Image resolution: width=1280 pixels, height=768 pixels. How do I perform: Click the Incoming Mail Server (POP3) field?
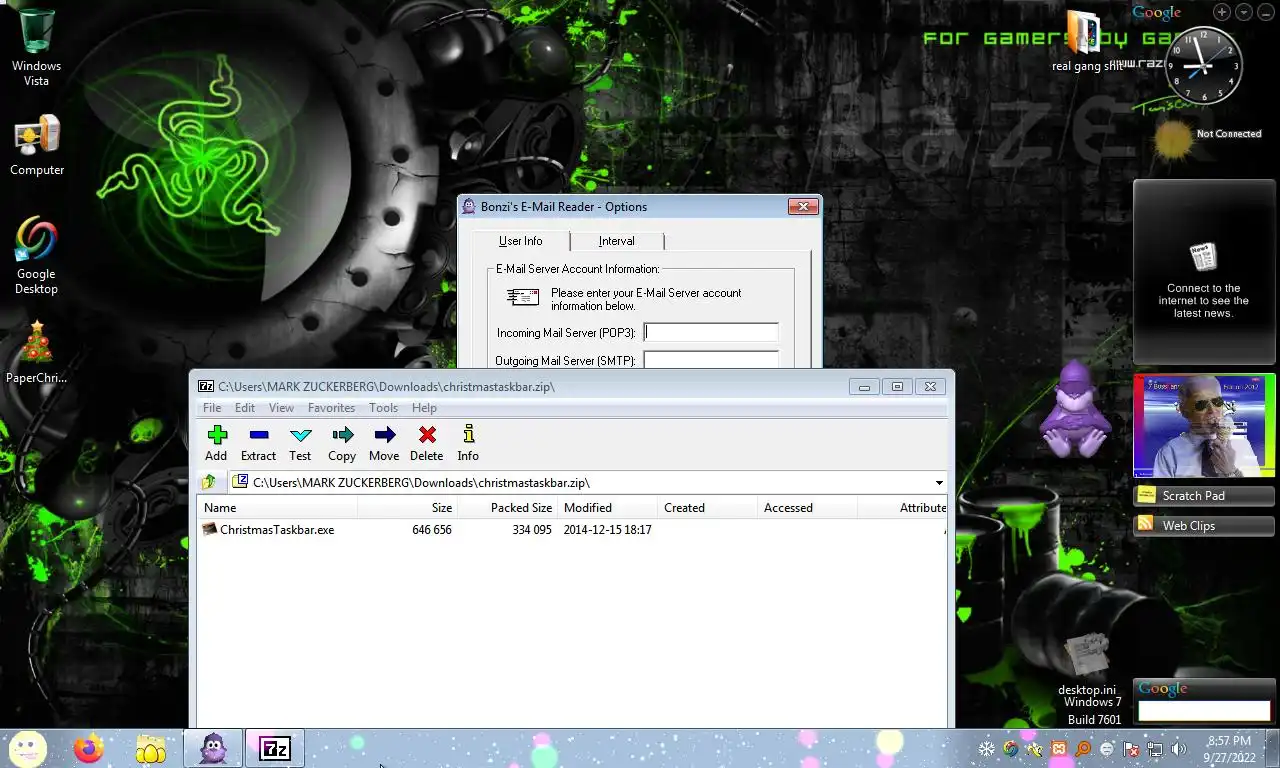[x=711, y=332]
